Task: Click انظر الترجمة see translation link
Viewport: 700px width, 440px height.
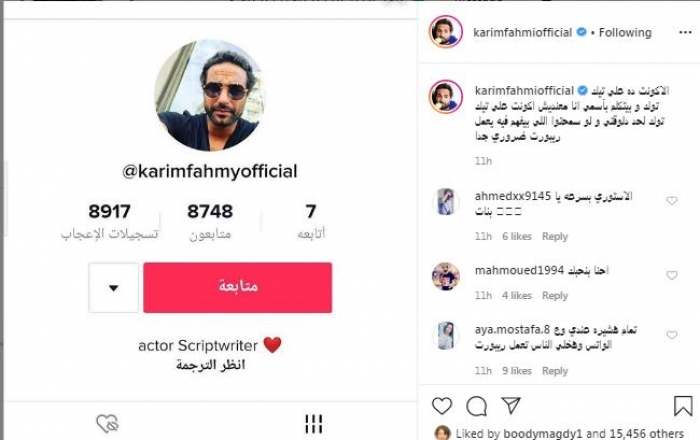Action: [210, 365]
